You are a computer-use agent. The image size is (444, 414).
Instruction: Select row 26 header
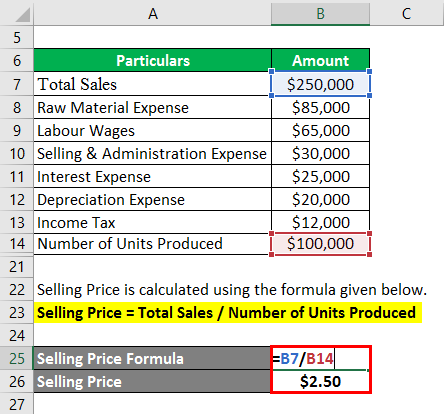click(17, 381)
